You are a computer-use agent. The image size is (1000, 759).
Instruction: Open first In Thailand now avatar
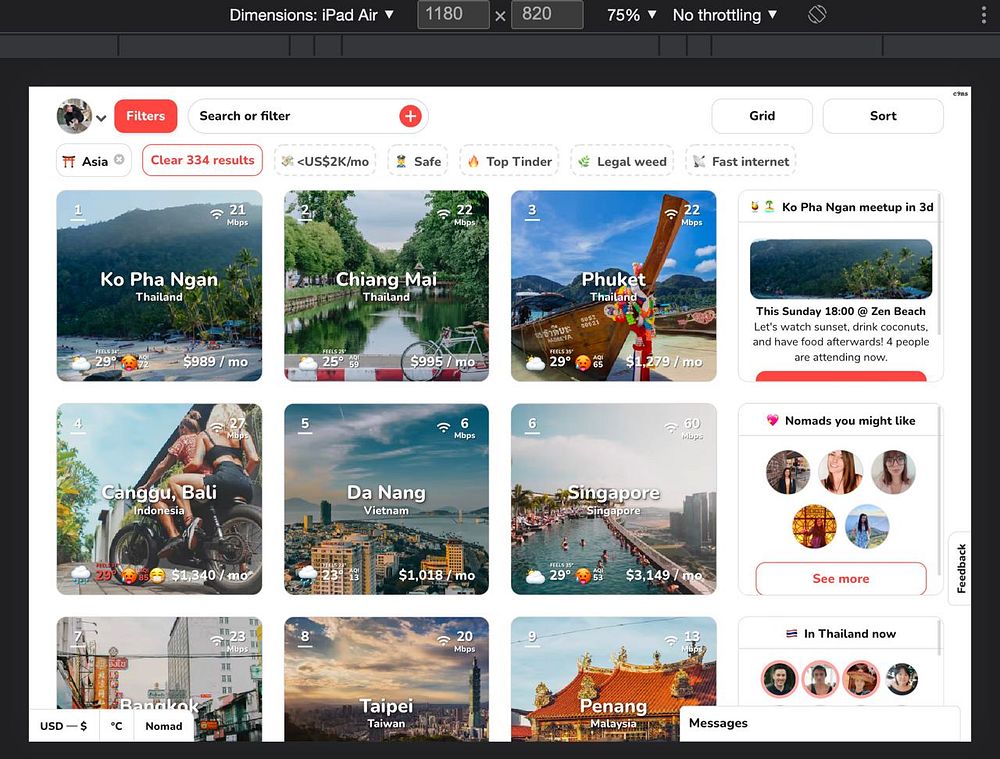(x=779, y=679)
